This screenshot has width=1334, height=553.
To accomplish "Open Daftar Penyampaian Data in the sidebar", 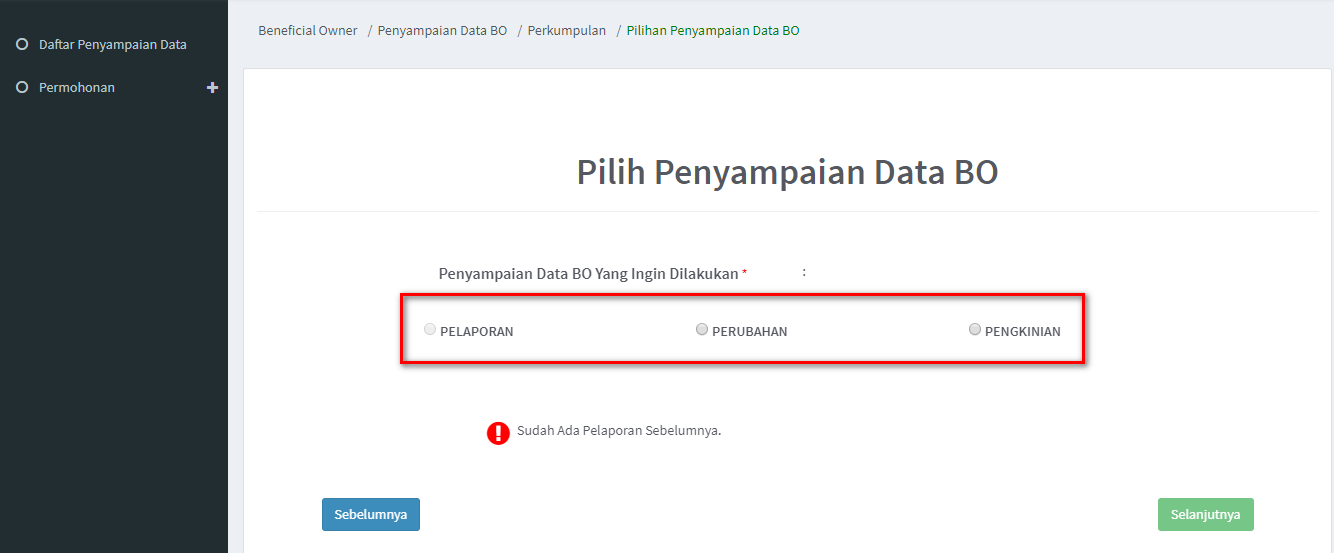I will pyautogui.click(x=112, y=45).
